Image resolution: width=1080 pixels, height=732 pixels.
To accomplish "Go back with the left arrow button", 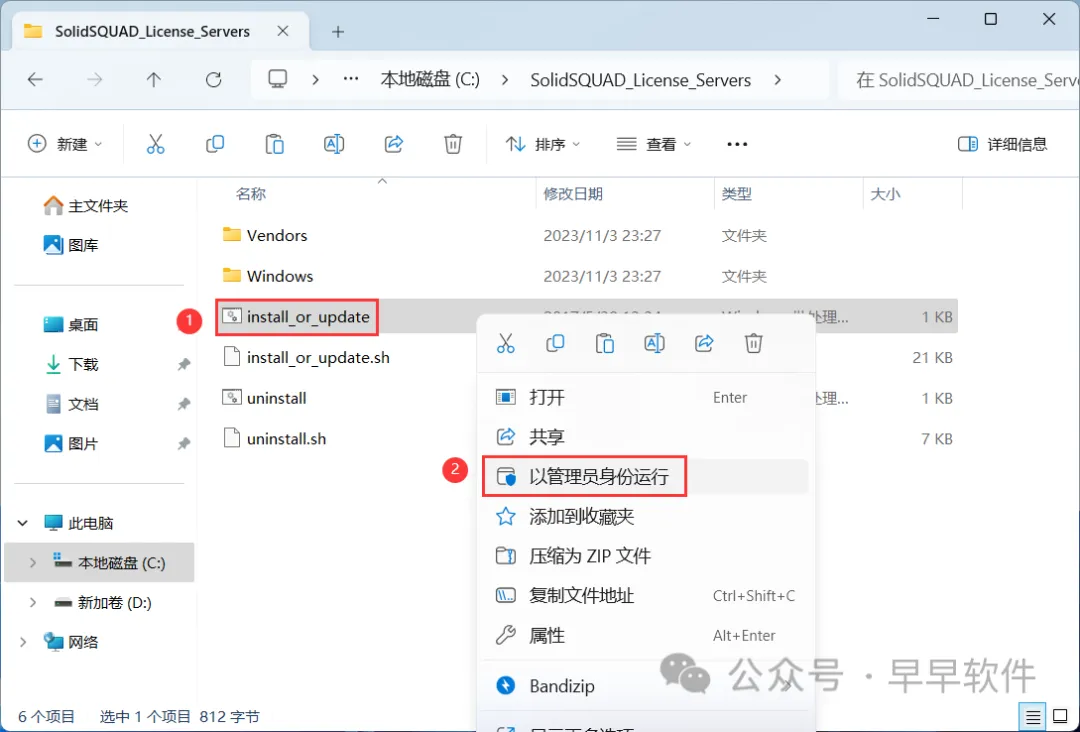I will (x=35, y=80).
